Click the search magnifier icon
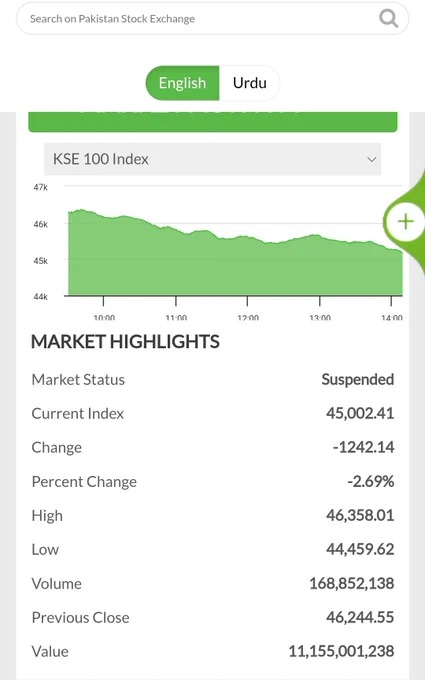 (388, 19)
